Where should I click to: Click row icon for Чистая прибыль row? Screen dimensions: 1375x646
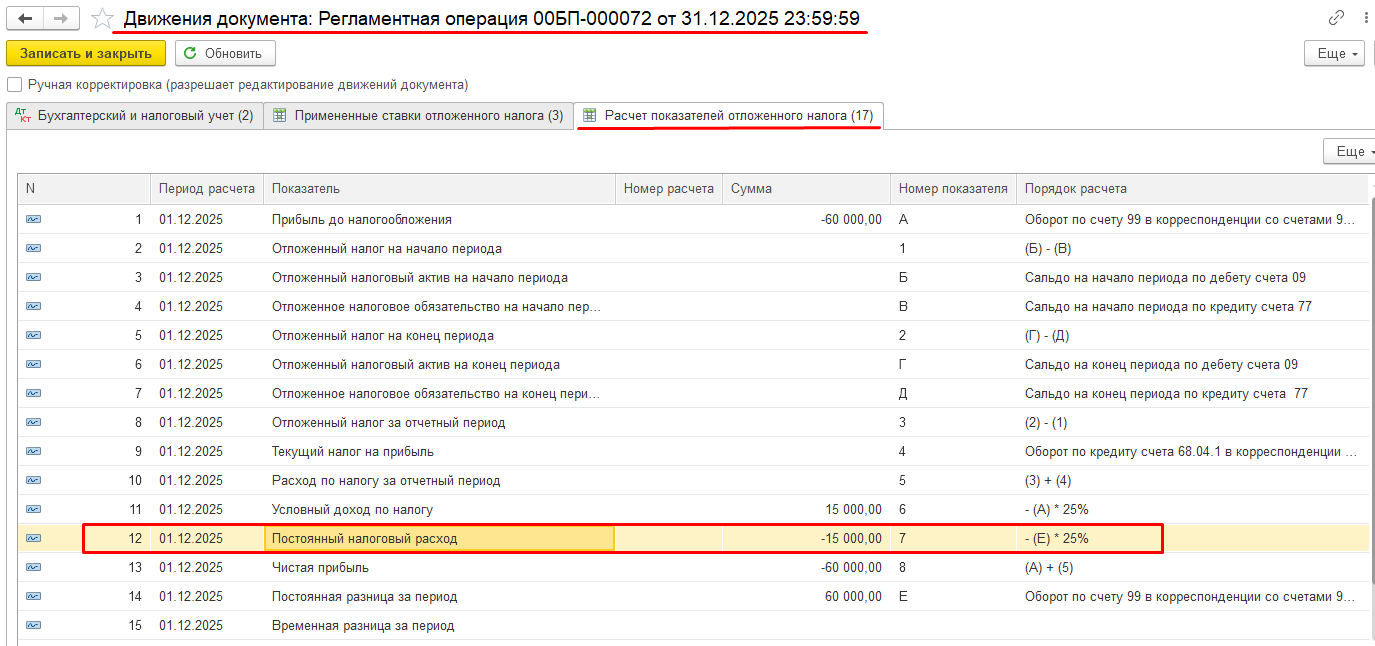(x=34, y=567)
